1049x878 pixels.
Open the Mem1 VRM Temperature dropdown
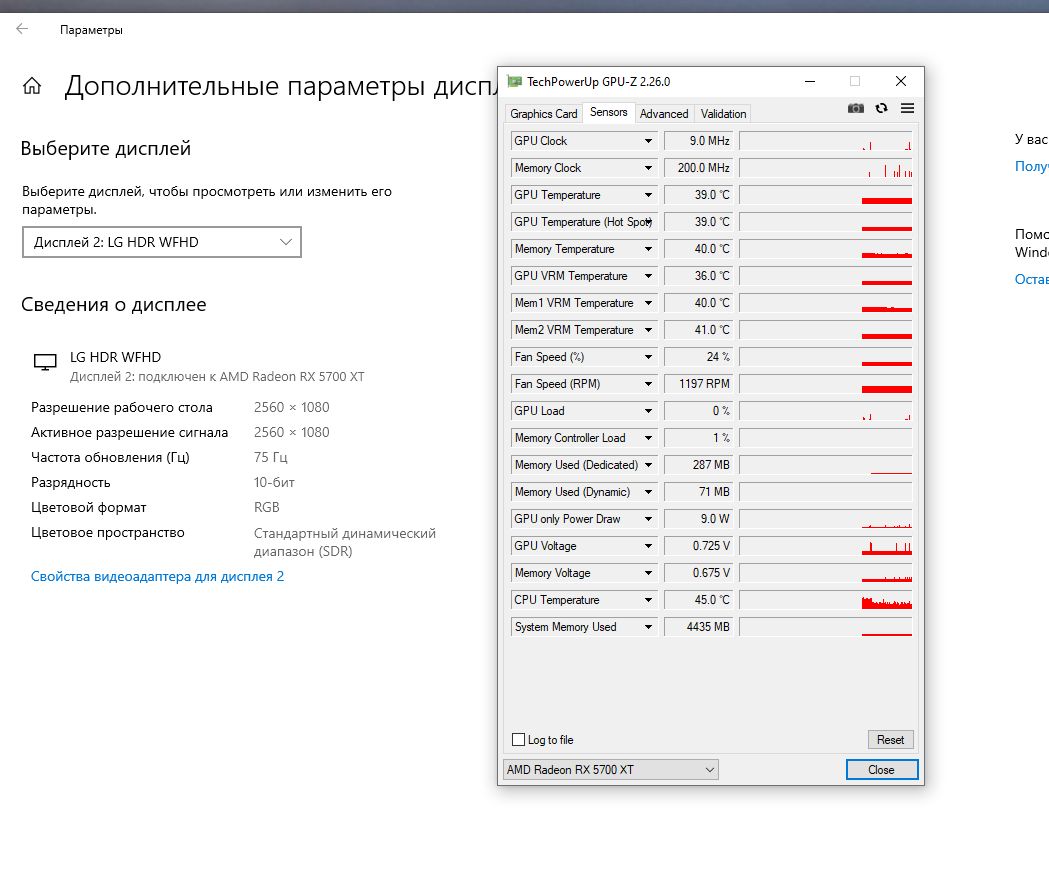[648, 303]
